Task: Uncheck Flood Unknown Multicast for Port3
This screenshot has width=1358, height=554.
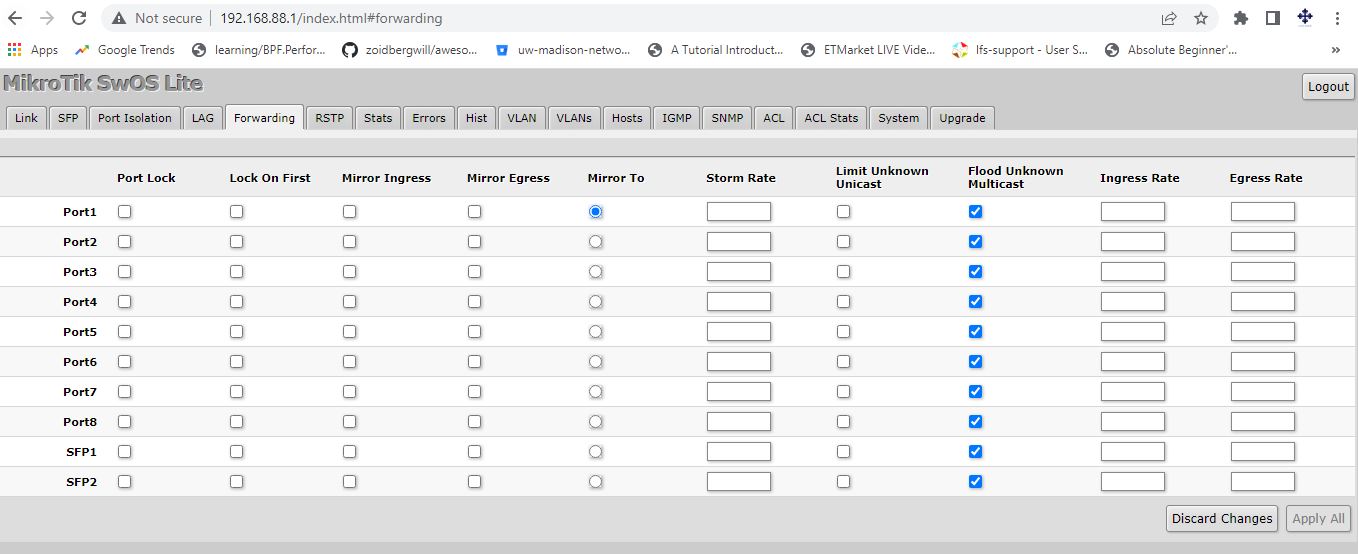Action: pos(976,272)
